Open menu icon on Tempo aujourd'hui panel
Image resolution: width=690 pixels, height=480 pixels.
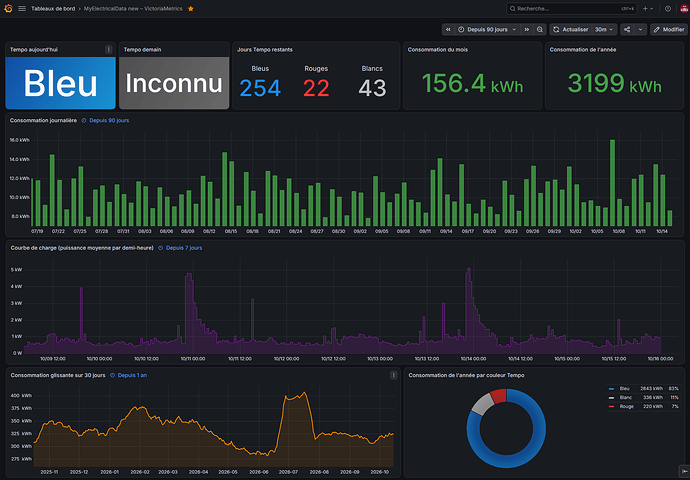(109, 50)
